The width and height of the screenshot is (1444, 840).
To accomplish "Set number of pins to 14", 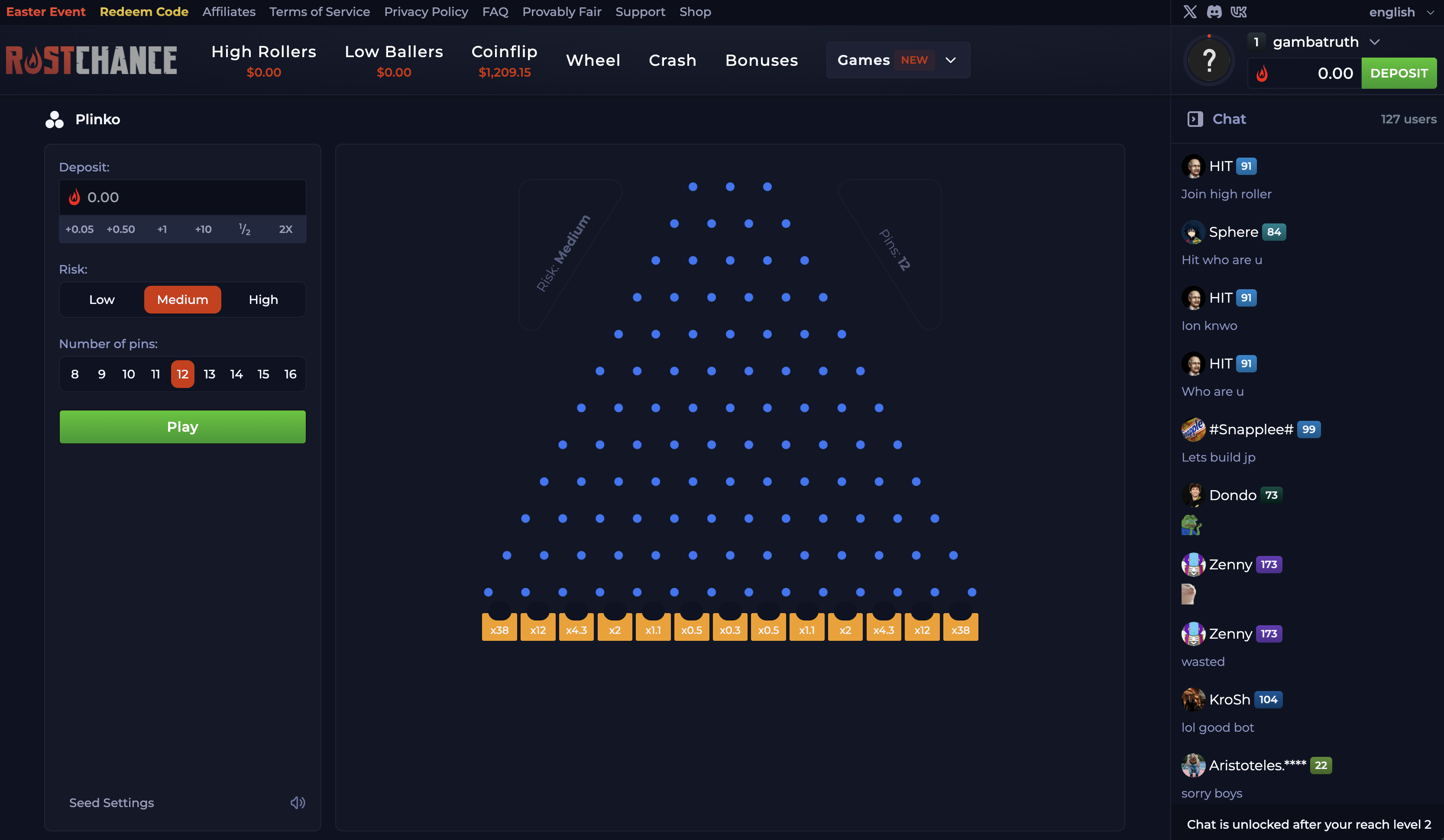I will (236, 374).
